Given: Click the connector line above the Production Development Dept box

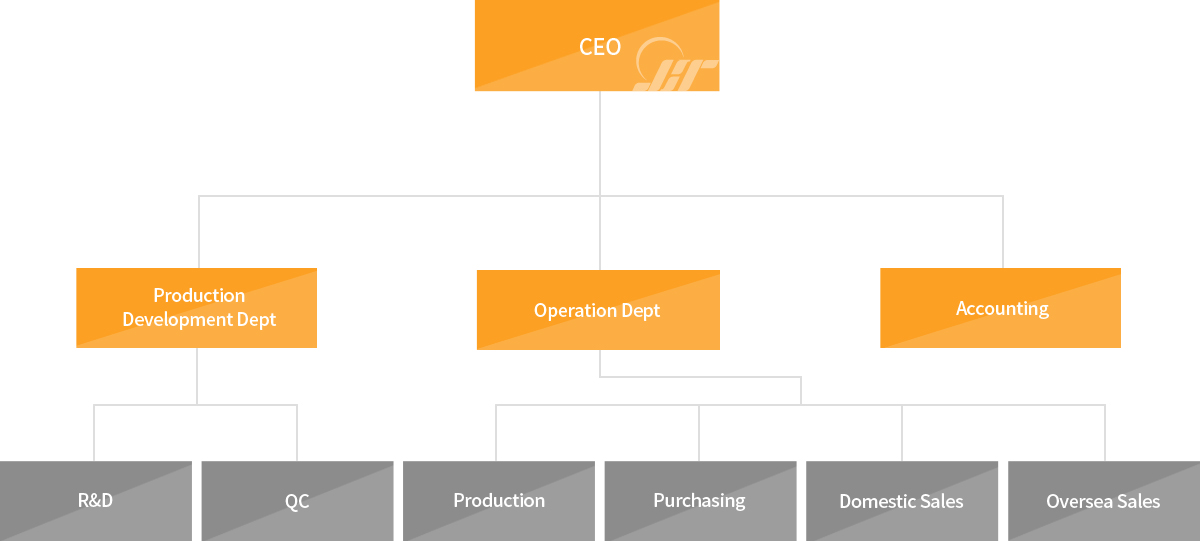Looking at the screenshot, I should [199, 232].
